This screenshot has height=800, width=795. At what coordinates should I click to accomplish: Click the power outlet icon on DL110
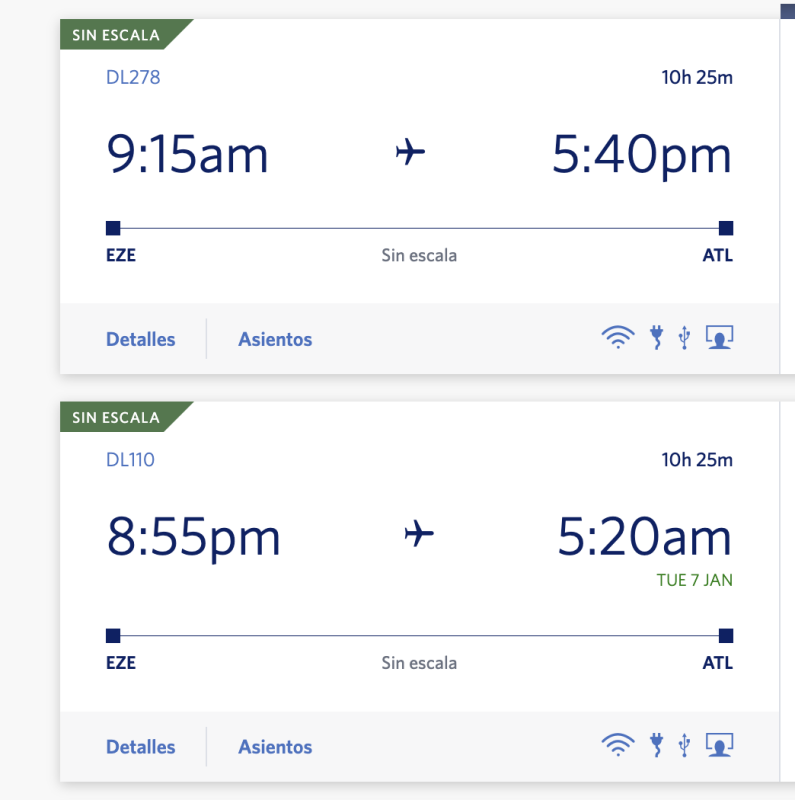(656, 745)
